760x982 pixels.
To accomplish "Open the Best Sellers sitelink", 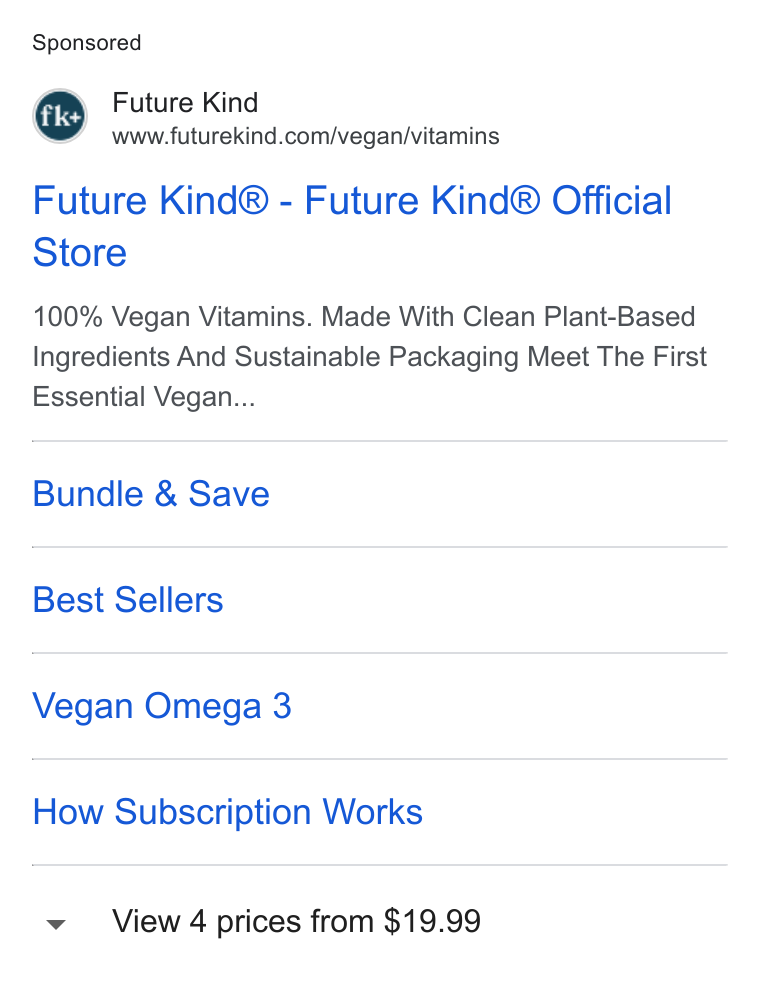I will pyautogui.click(x=128, y=599).
